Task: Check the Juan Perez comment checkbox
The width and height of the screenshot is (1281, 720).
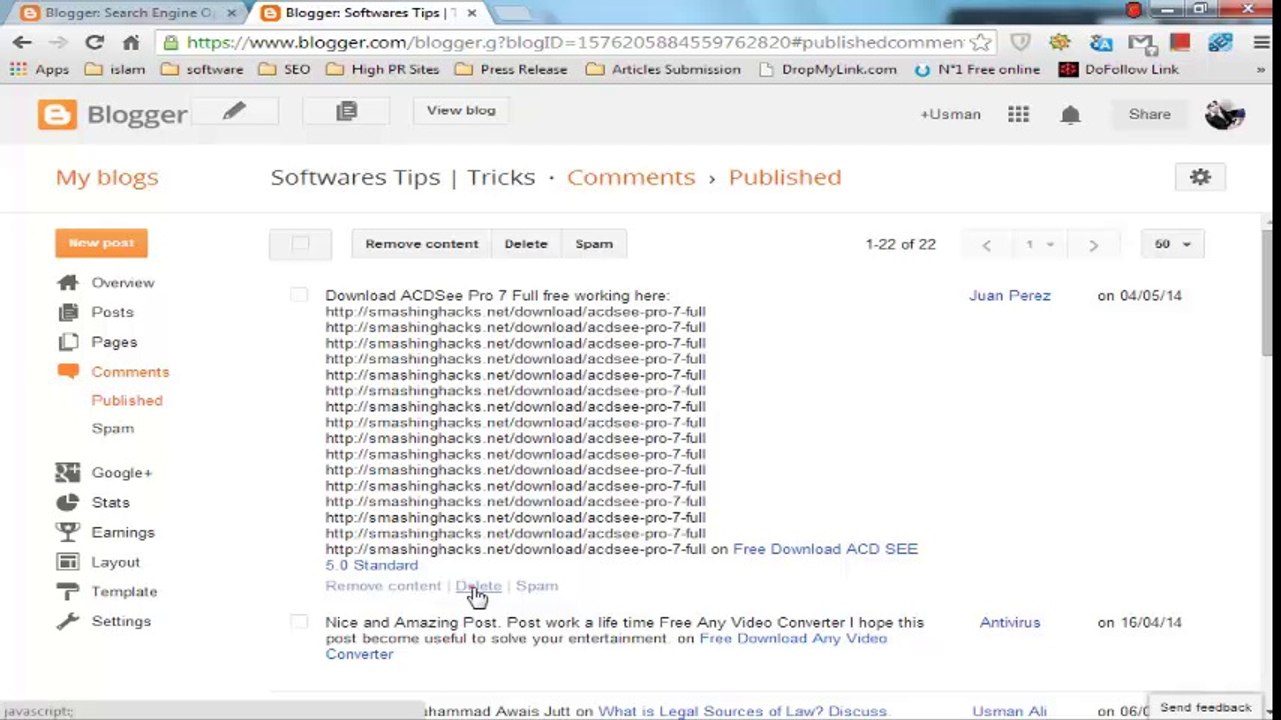Action: click(x=299, y=295)
